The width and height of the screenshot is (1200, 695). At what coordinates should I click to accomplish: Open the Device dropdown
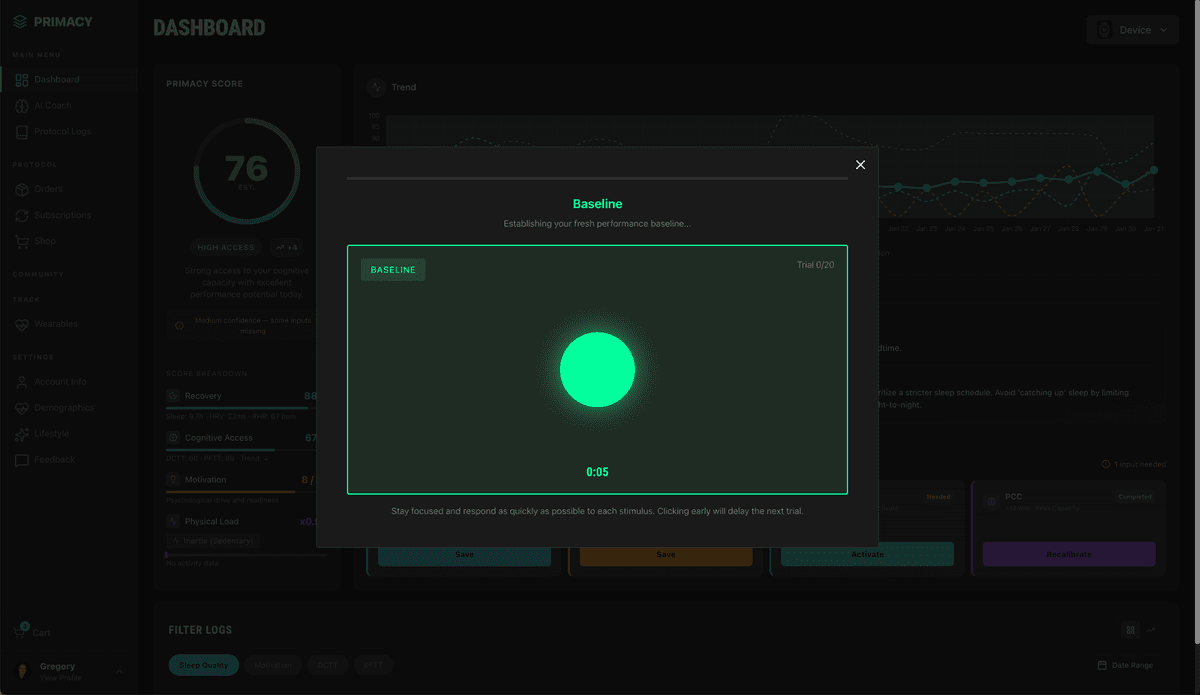1133,30
